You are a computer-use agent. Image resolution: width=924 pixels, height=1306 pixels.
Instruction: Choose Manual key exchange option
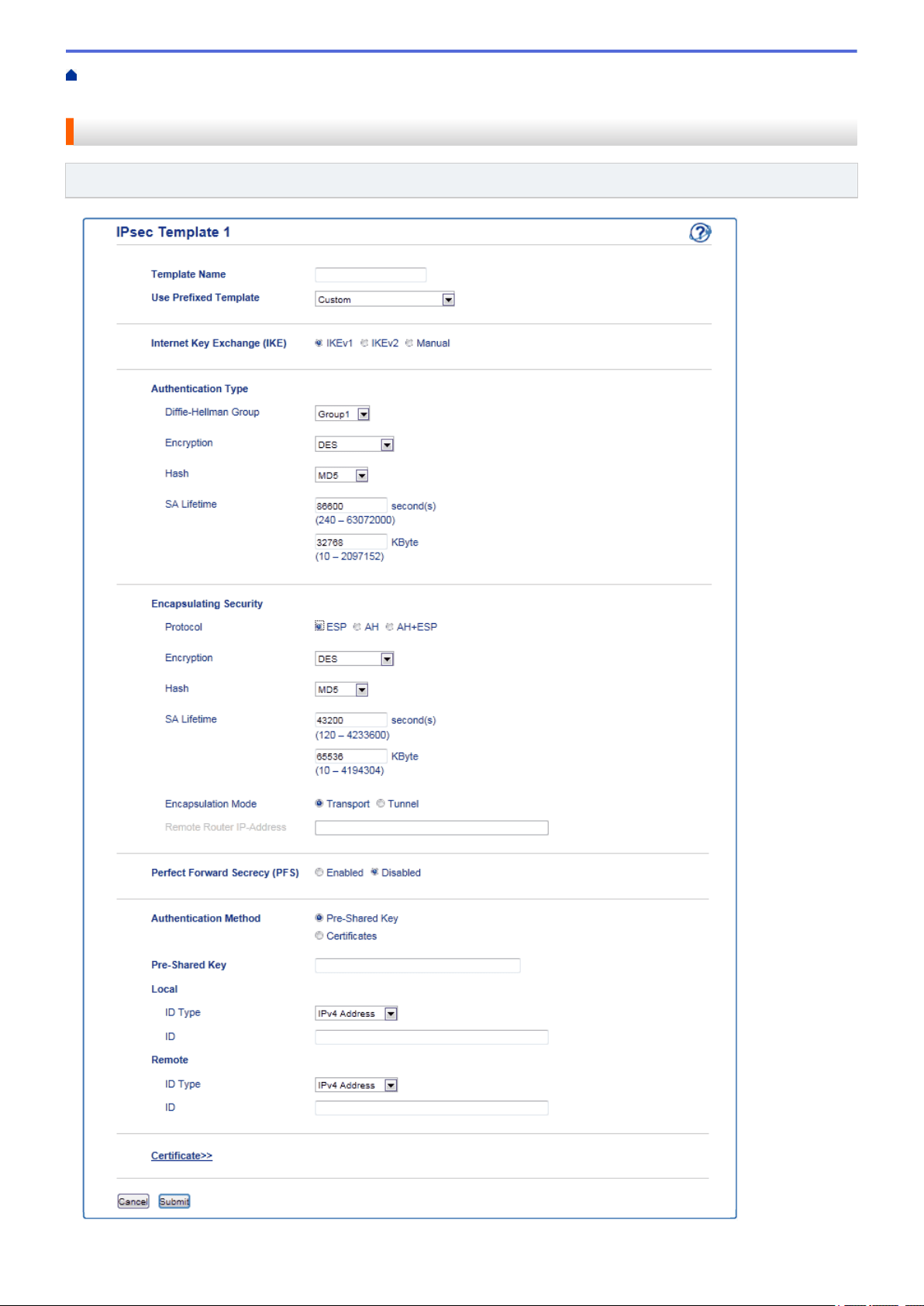pyautogui.click(x=427, y=343)
